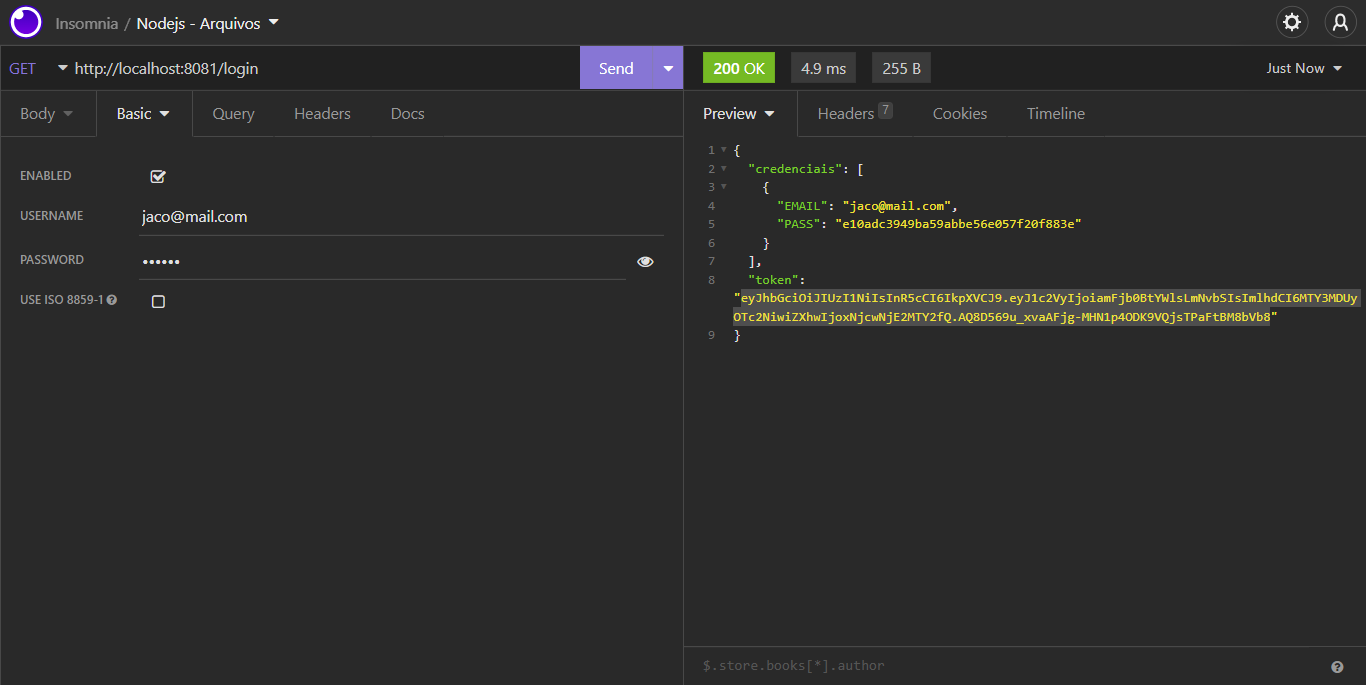Open the Nodejs - Arquivos workspace dropdown

coord(208,23)
